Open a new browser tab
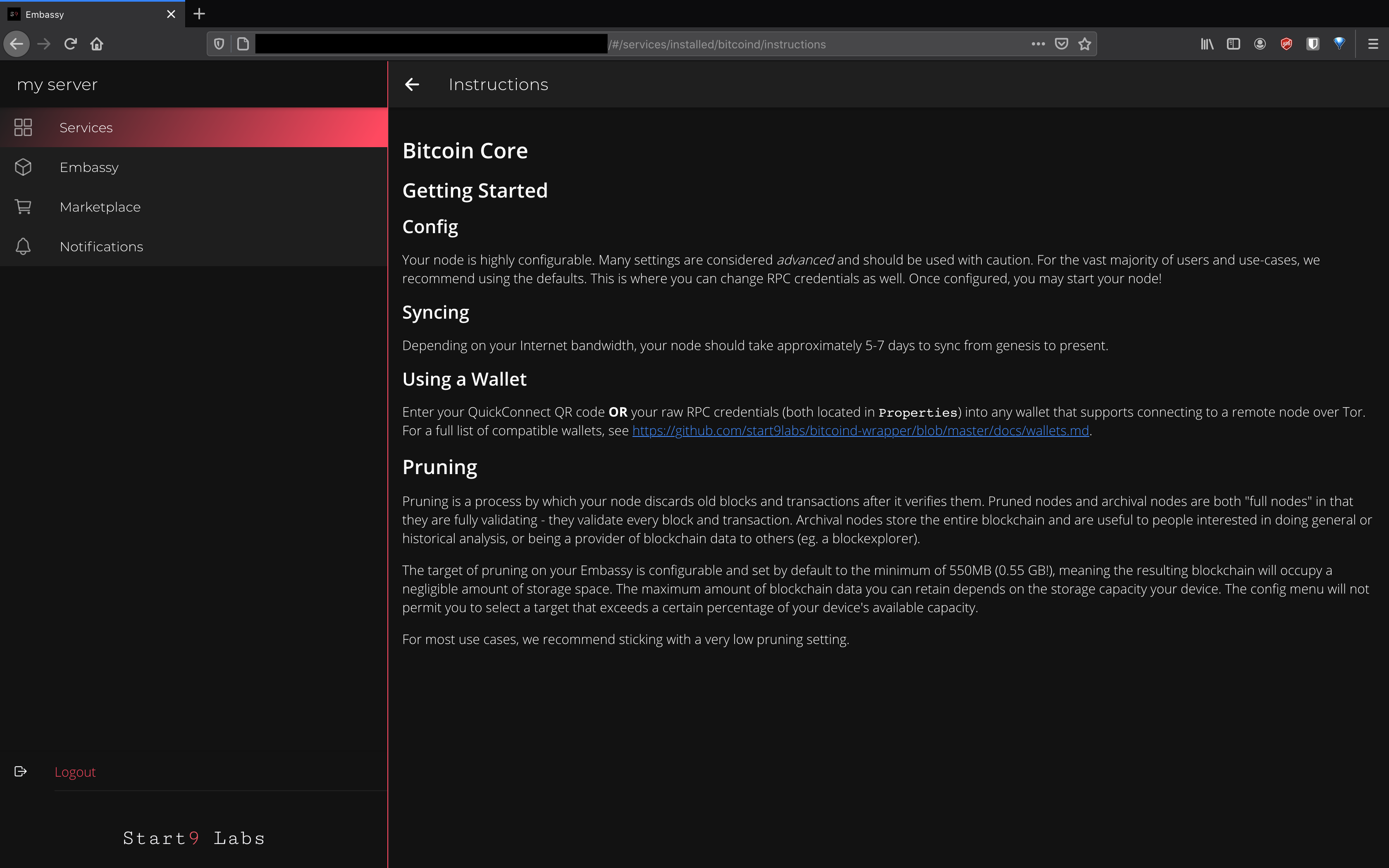The image size is (1389, 868). [x=199, y=14]
